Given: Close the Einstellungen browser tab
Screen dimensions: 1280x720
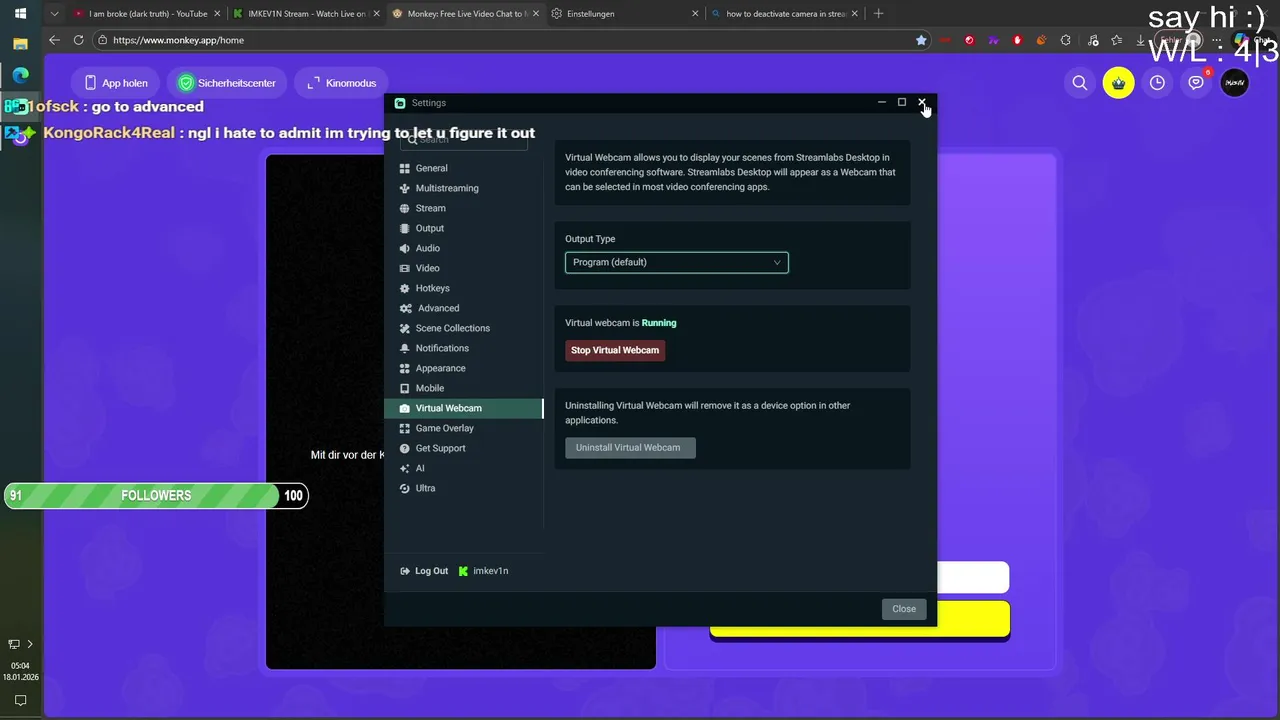Looking at the screenshot, I should (x=696, y=14).
